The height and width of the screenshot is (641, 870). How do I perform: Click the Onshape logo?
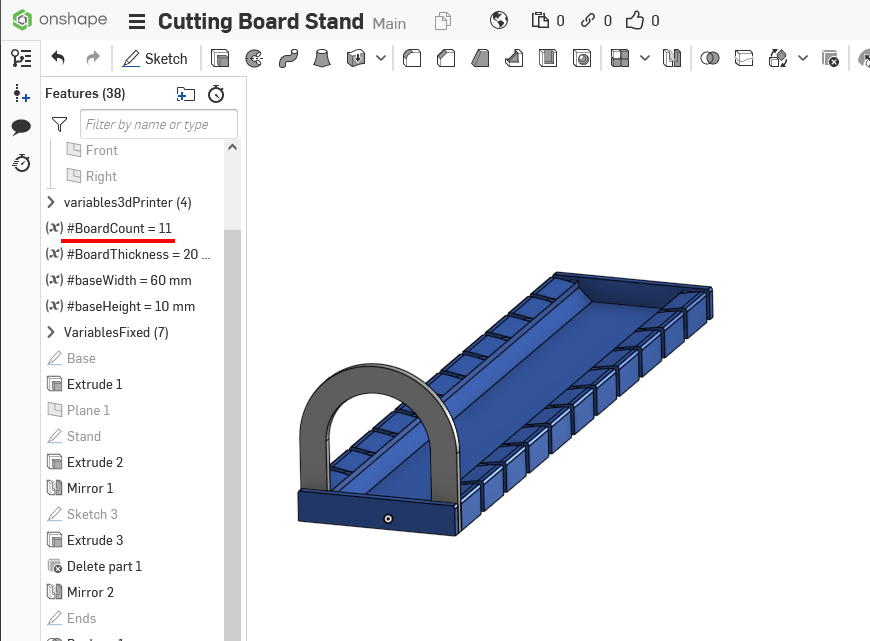tap(60, 20)
